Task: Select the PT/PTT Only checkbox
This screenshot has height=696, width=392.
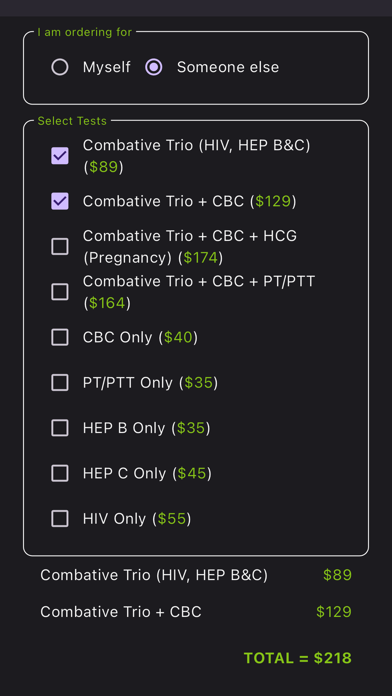Action: (60, 383)
